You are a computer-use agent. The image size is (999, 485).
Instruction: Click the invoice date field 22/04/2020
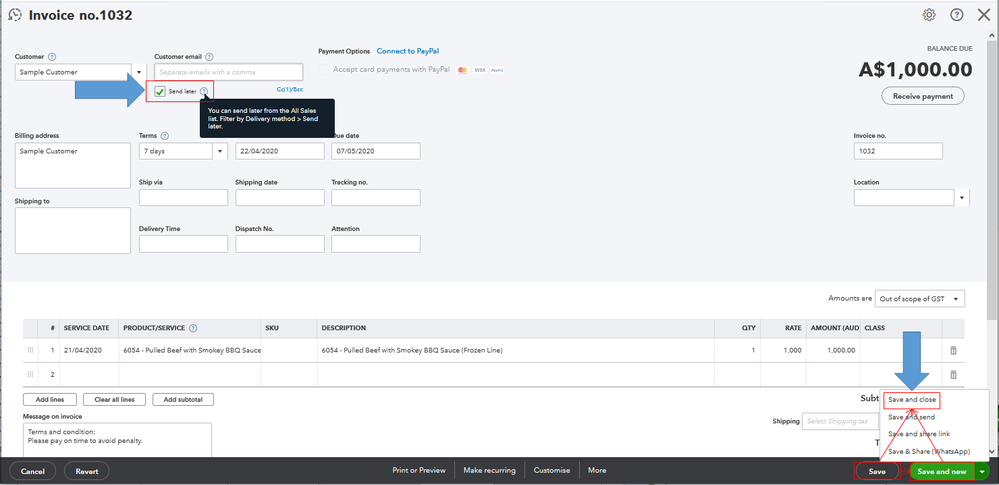pos(280,151)
